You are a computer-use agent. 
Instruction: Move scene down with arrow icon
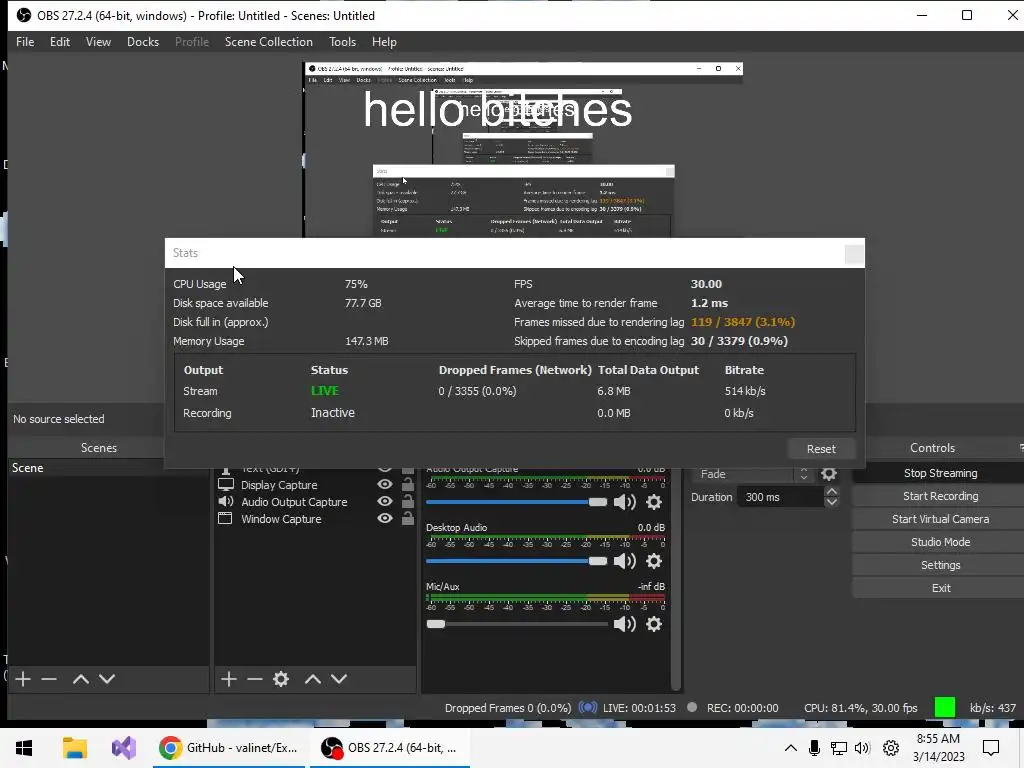107,679
